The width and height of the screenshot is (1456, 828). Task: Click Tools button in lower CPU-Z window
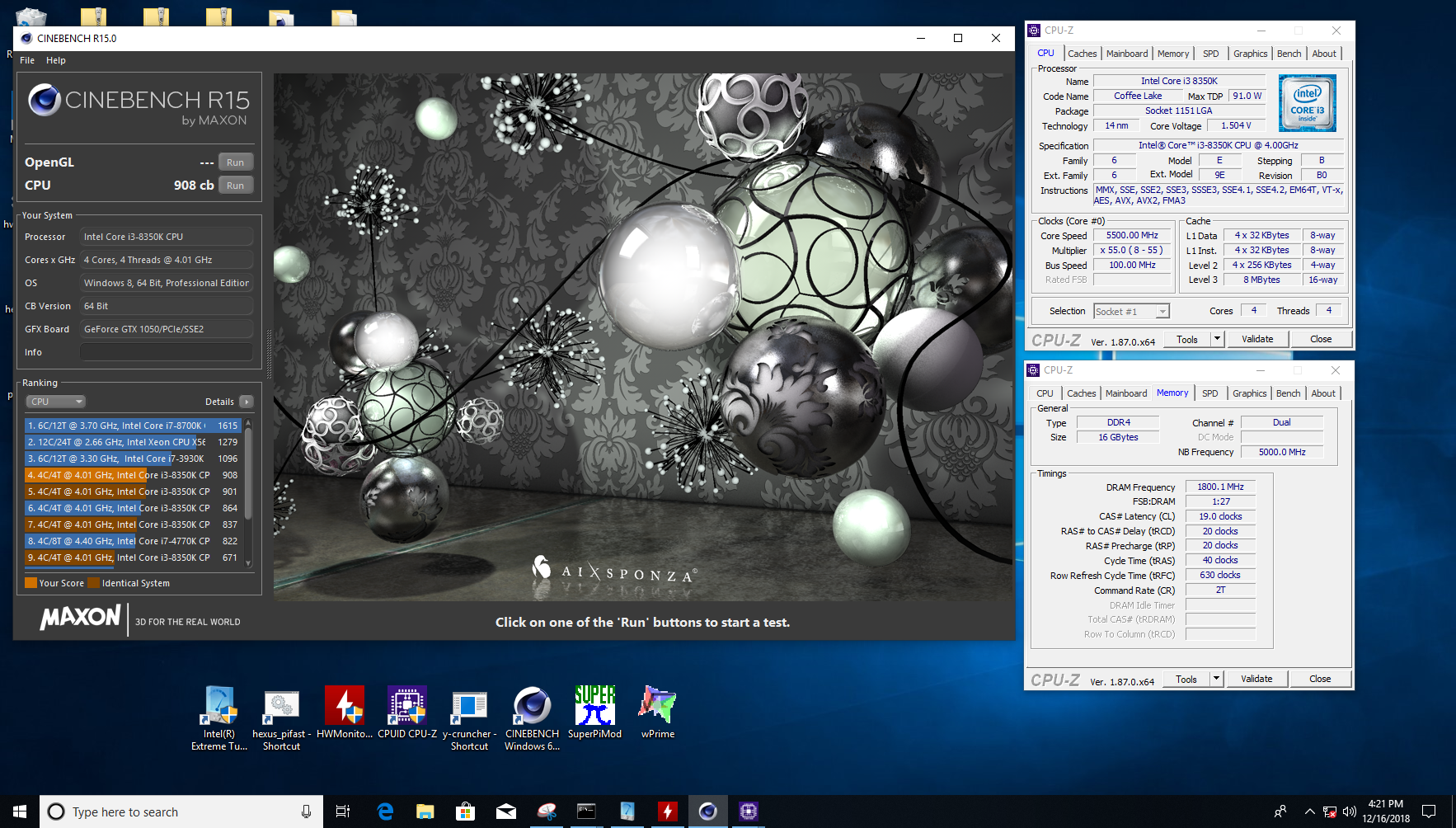click(1186, 679)
